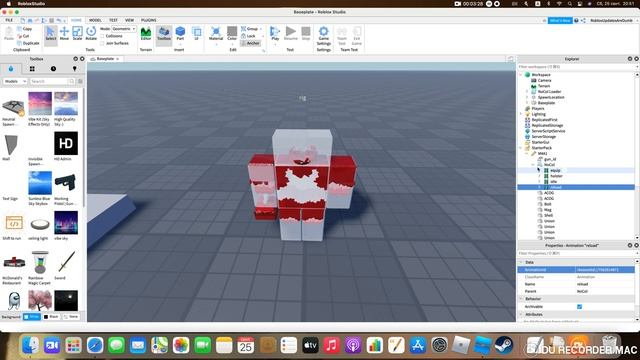Switch to the TEST ribbon tab
Screen dimensions: 640x360
coord(113,20)
